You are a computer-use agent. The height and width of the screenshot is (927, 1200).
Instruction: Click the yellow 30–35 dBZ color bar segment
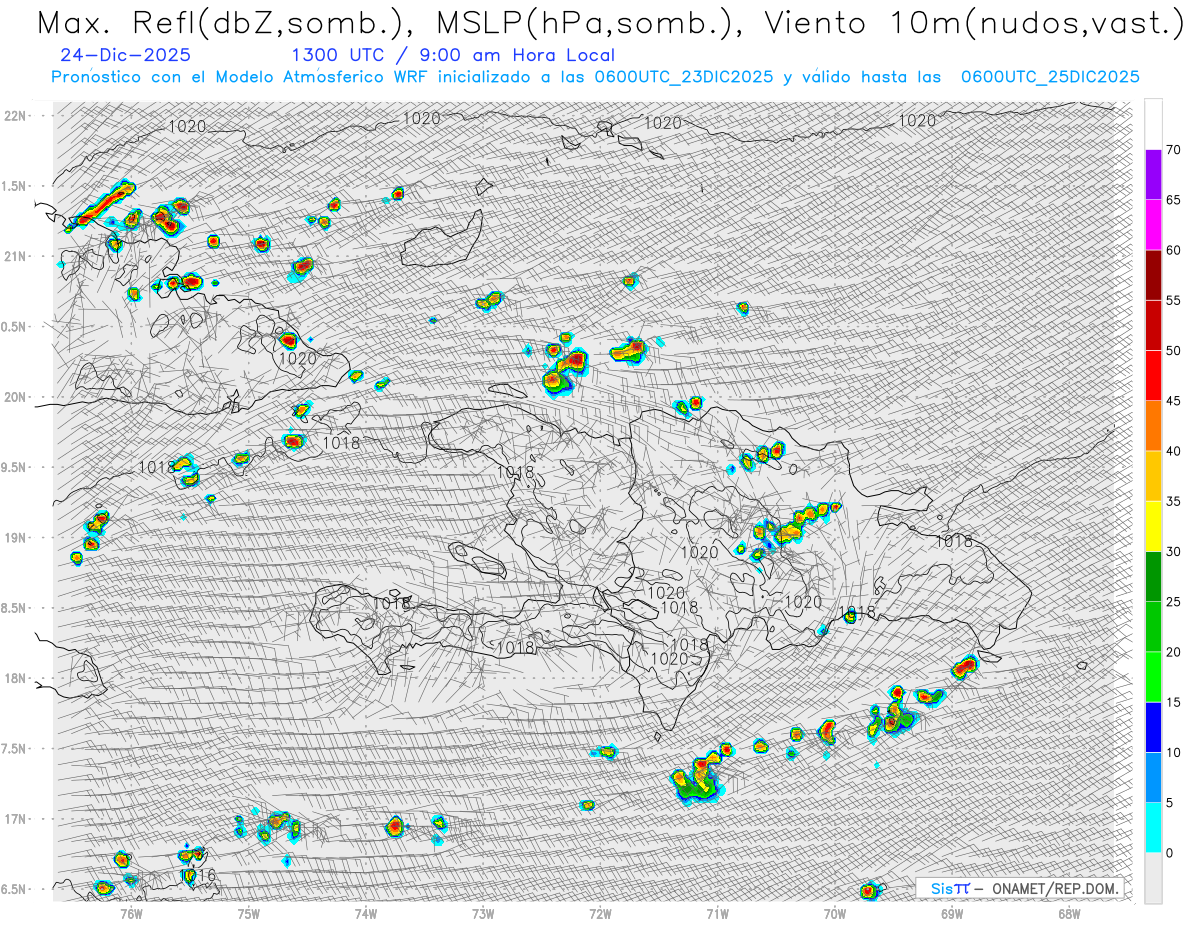coord(1153,526)
